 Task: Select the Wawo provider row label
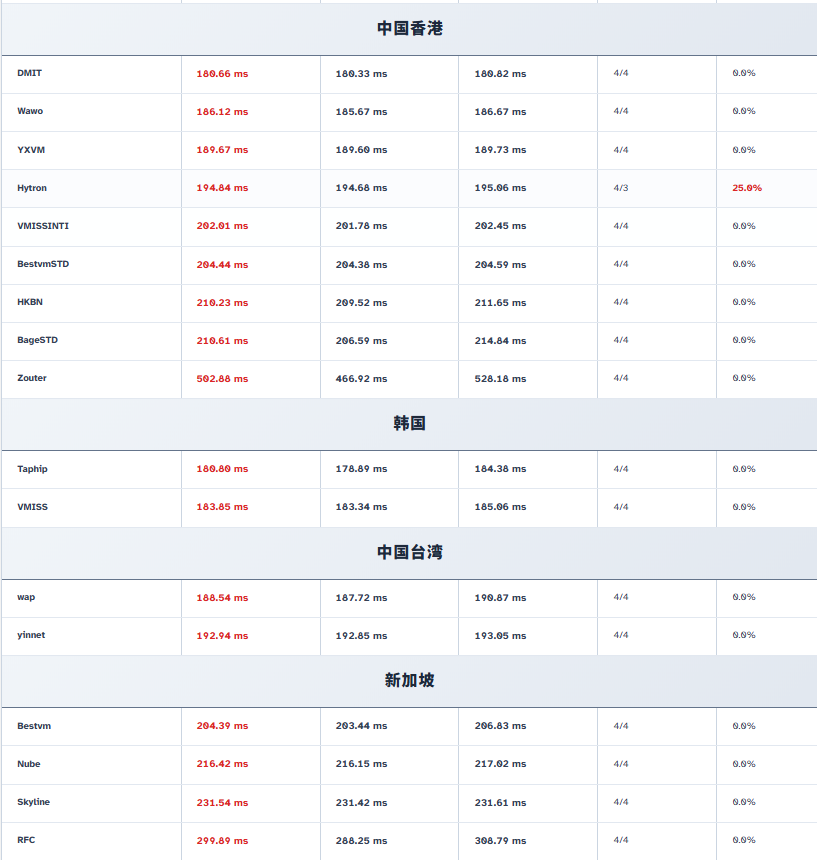[x=30, y=111]
